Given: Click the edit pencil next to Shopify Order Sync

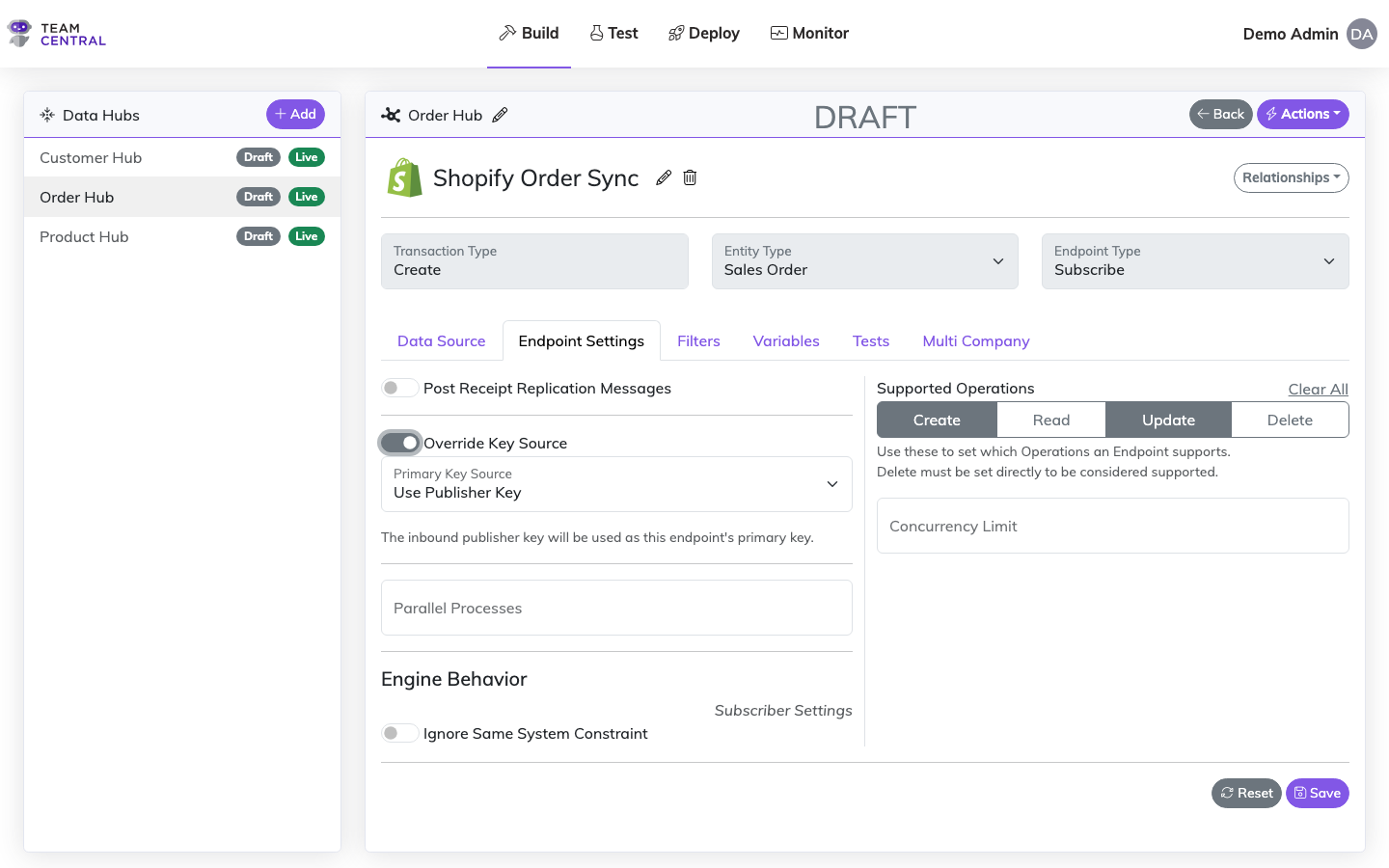Looking at the screenshot, I should pos(664,177).
